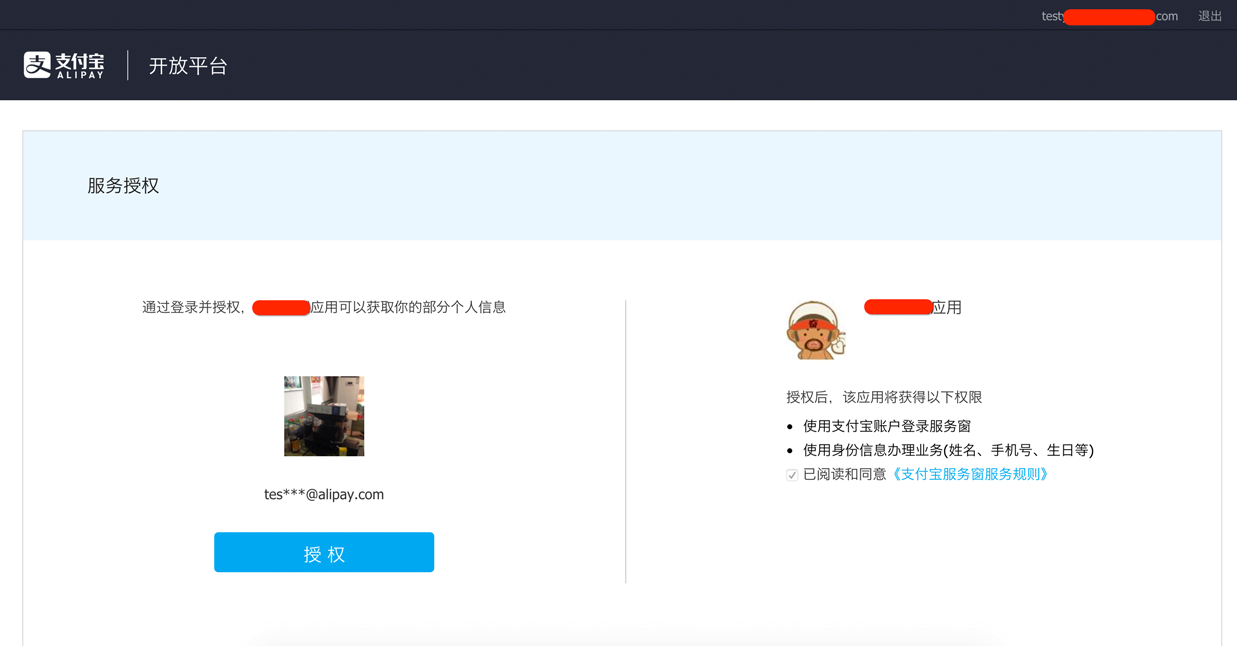Toggle the 已阅读和同意 agreement checkbox
This screenshot has height=646, width=1237.
click(792, 475)
